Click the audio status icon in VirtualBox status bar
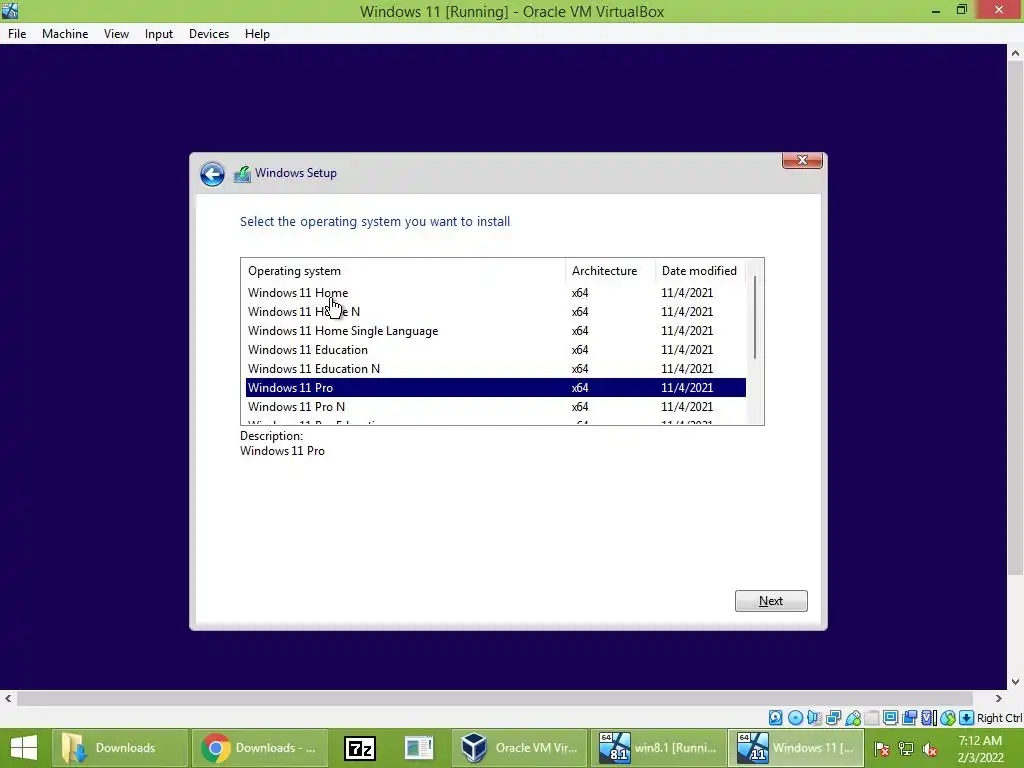This screenshot has height=768, width=1024. coord(814,718)
